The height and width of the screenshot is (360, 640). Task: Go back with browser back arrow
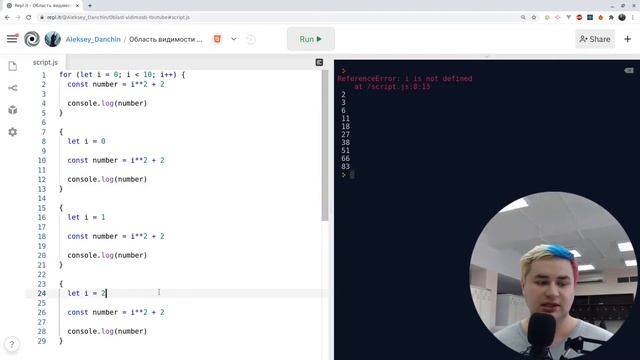(x=7, y=18)
